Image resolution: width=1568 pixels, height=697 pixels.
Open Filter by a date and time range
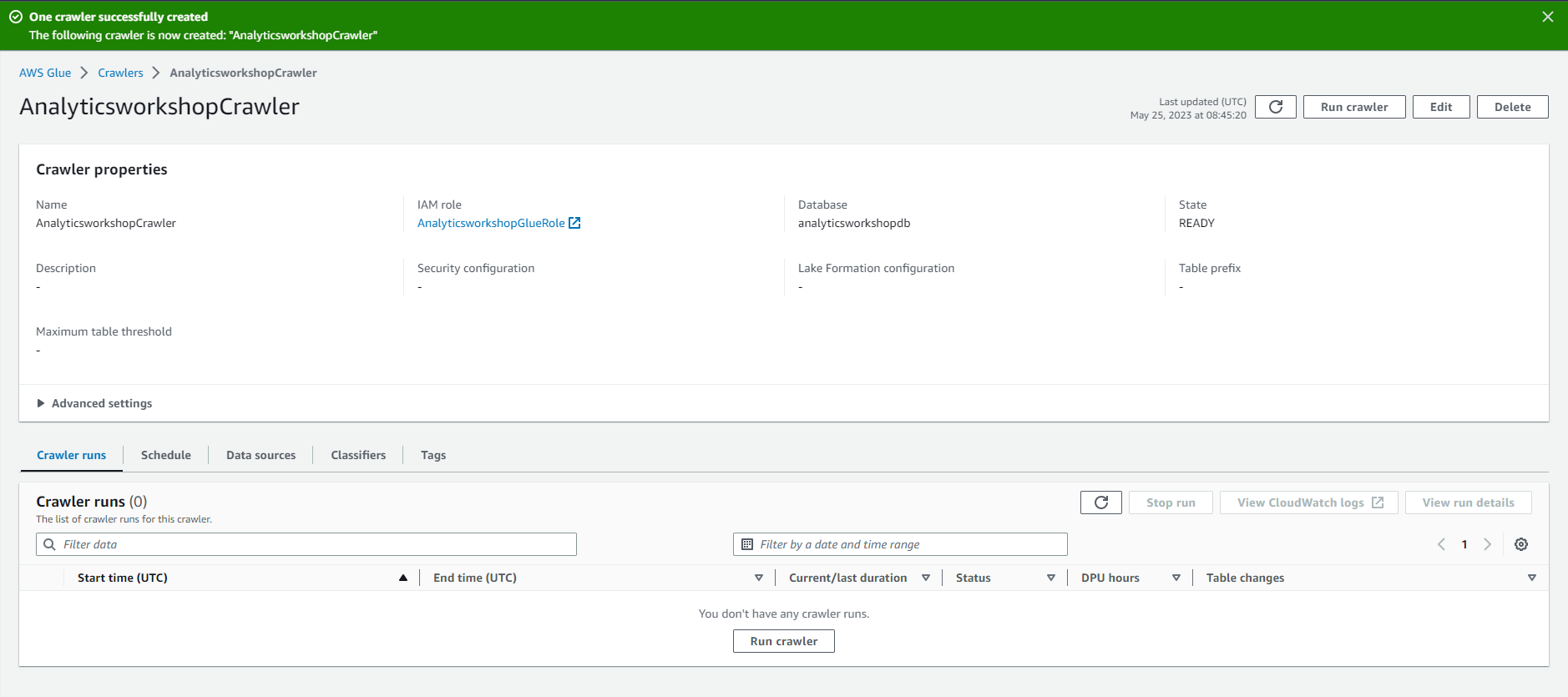click(900, 544)
